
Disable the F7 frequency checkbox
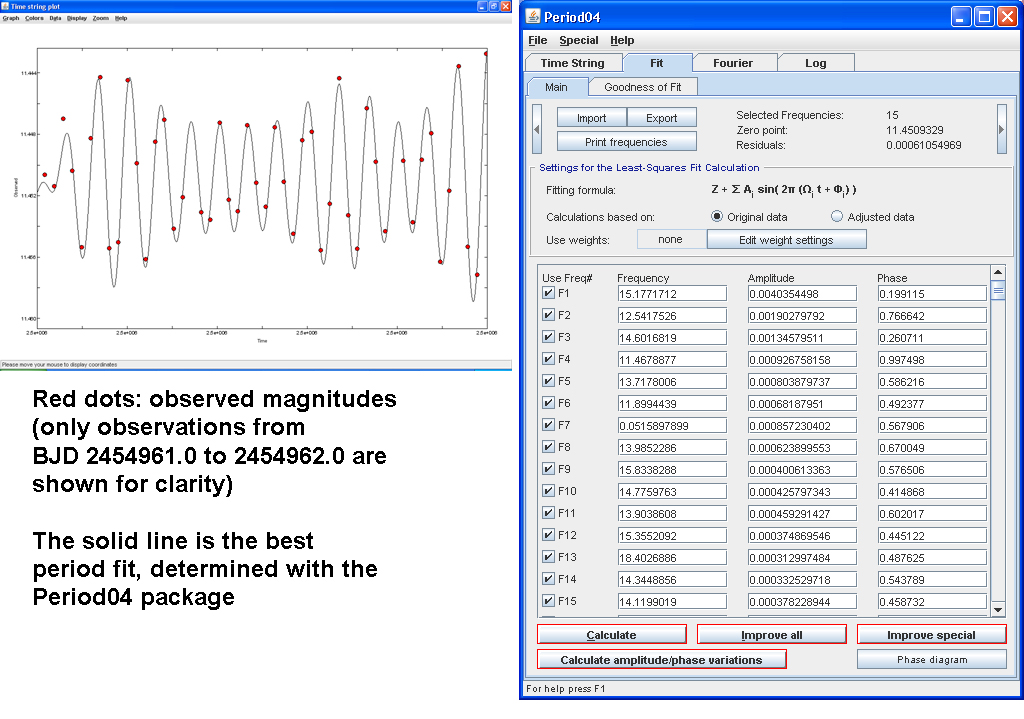click(x=549, y=425)
